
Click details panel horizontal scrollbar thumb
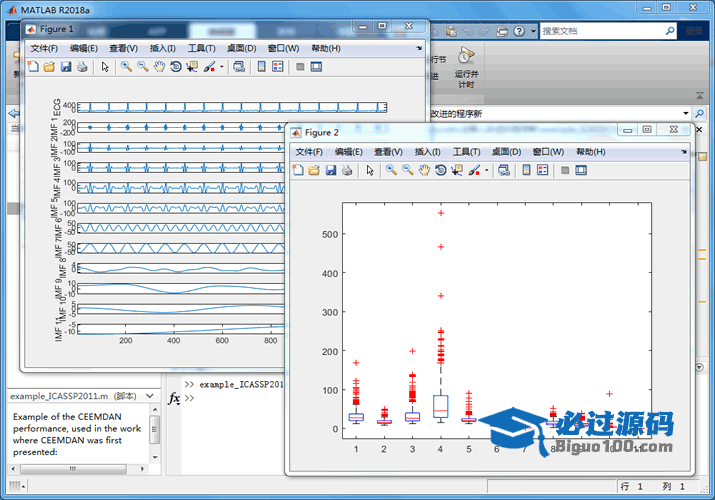73,469
